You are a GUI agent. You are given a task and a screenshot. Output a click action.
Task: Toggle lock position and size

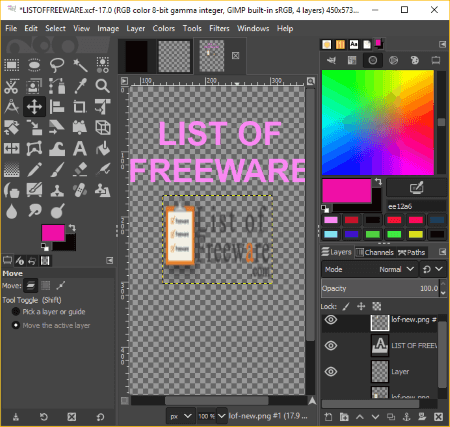[361, 306]
